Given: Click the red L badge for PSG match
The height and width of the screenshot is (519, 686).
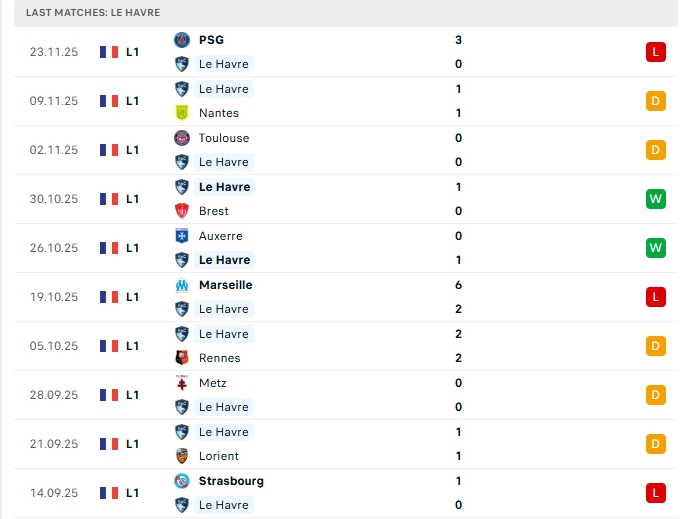Looking at the screenshot, I should [x=656, y=52].
